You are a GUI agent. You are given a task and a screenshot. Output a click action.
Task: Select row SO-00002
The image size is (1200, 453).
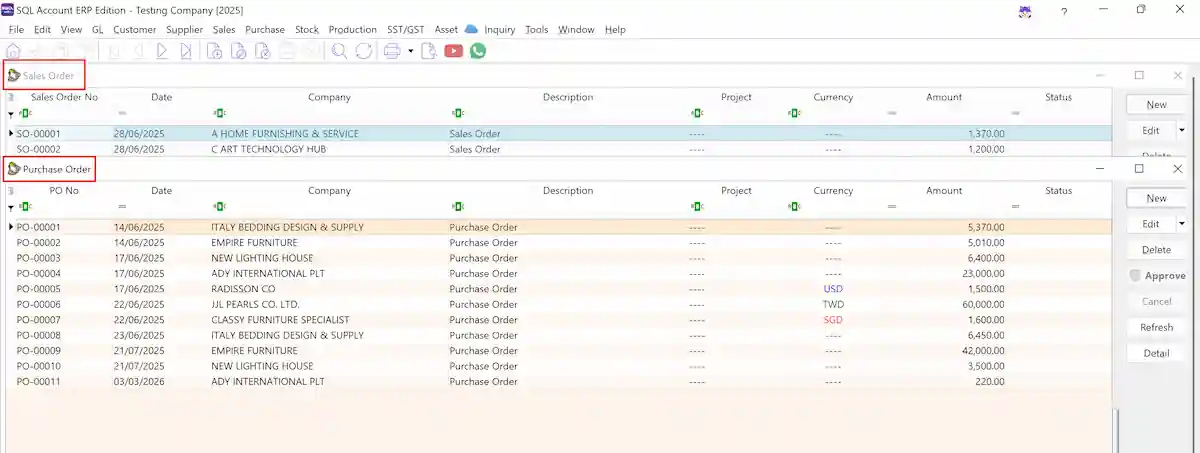coord(558,149)
